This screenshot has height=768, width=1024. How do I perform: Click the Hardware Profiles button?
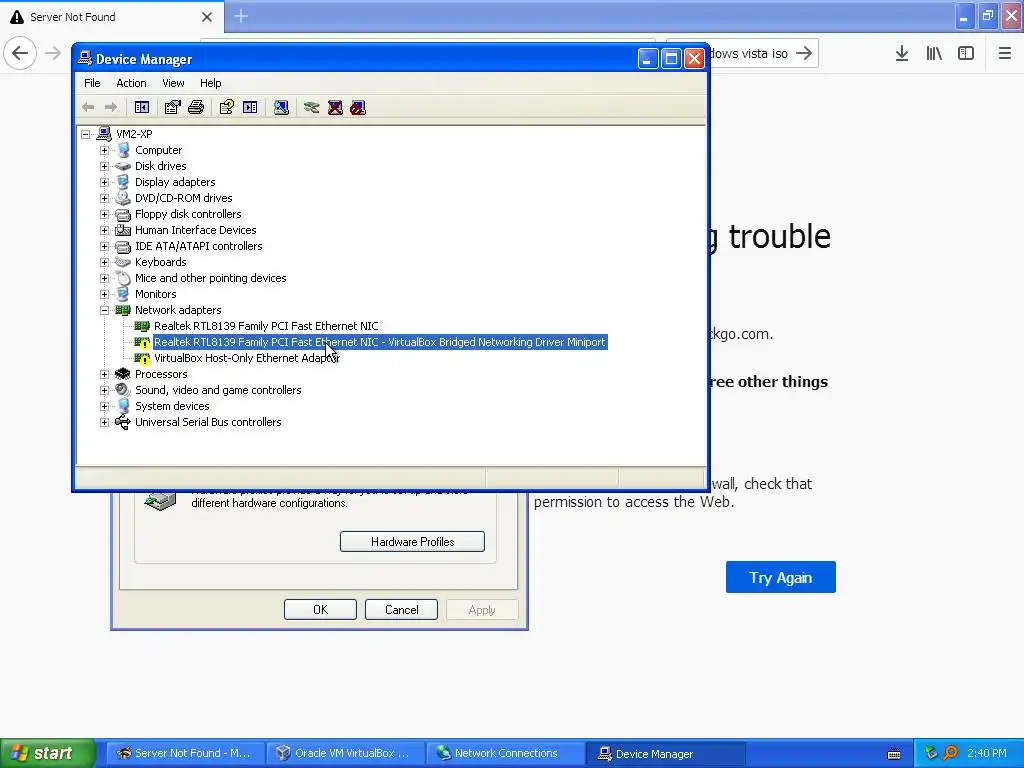pyautogui.click(x=412, y=541)
